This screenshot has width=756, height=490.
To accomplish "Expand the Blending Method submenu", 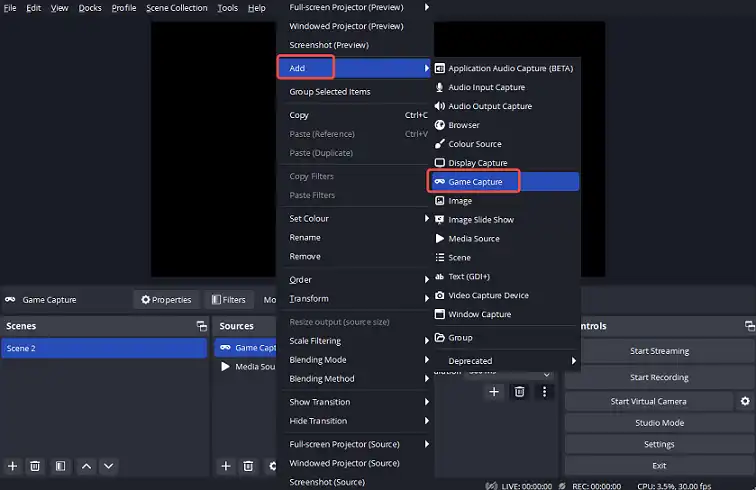I will pos(356,379).
